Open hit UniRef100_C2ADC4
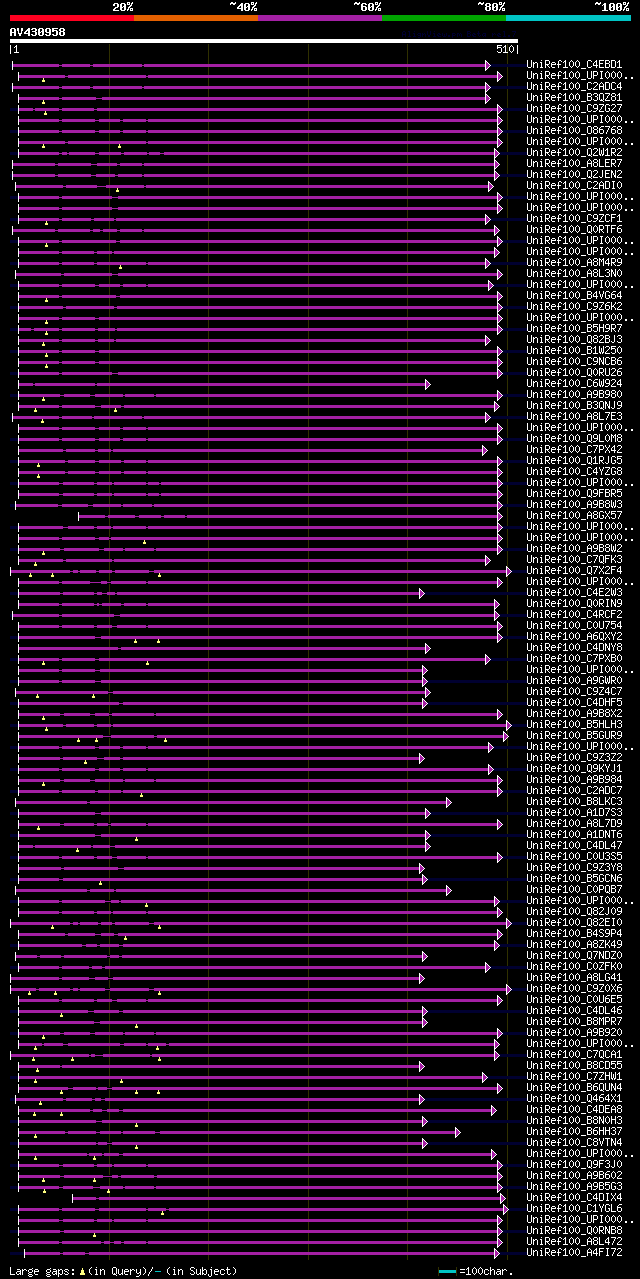The height and width of the screenshot is (1279, 640). [x=574, y=87]
